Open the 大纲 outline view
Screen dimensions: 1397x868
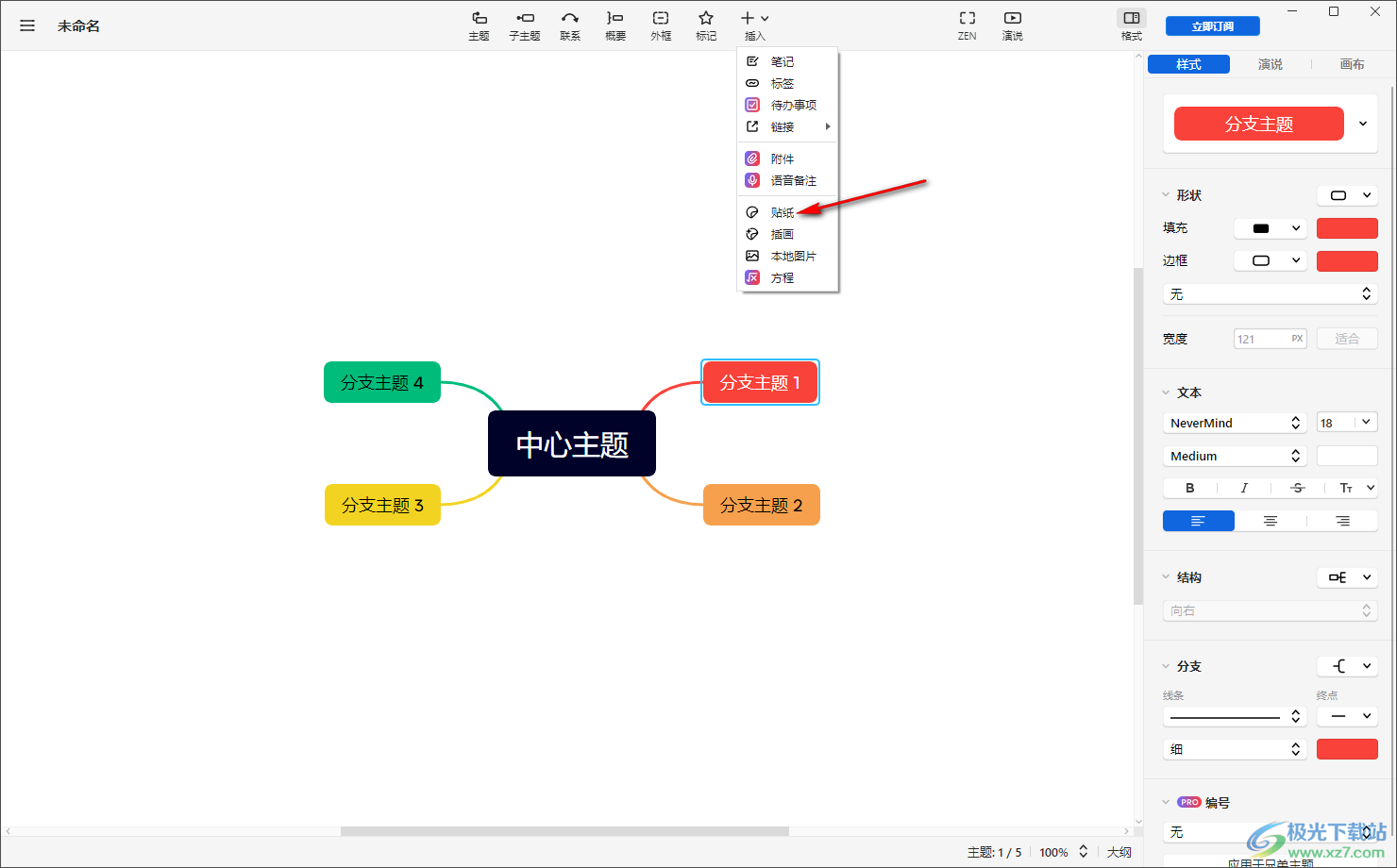[x=1119, y=852]
